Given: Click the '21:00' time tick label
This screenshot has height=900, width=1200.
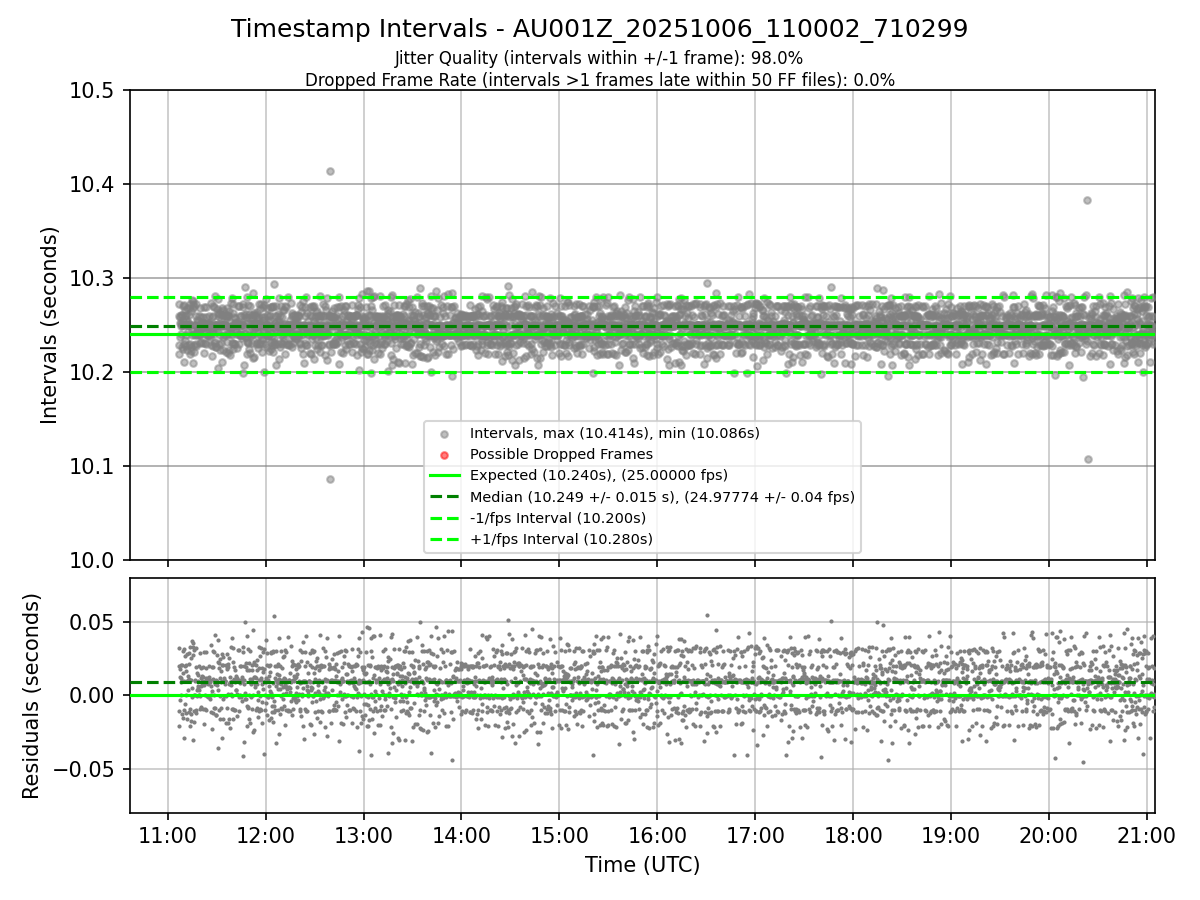Looking at the screenshot, I should [x=1147, y=835].
